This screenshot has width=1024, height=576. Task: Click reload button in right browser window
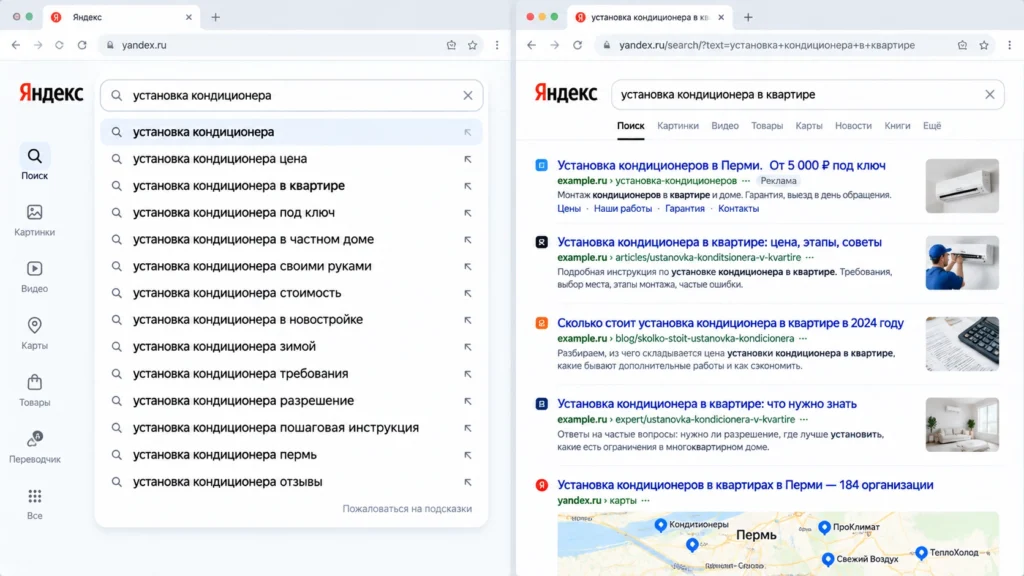577,45
